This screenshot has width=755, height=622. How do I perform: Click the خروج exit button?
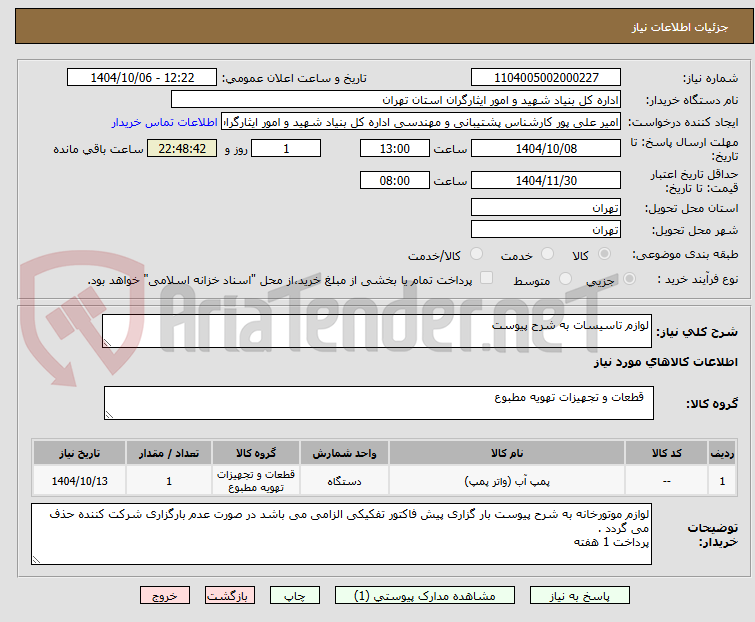(165, 596)
